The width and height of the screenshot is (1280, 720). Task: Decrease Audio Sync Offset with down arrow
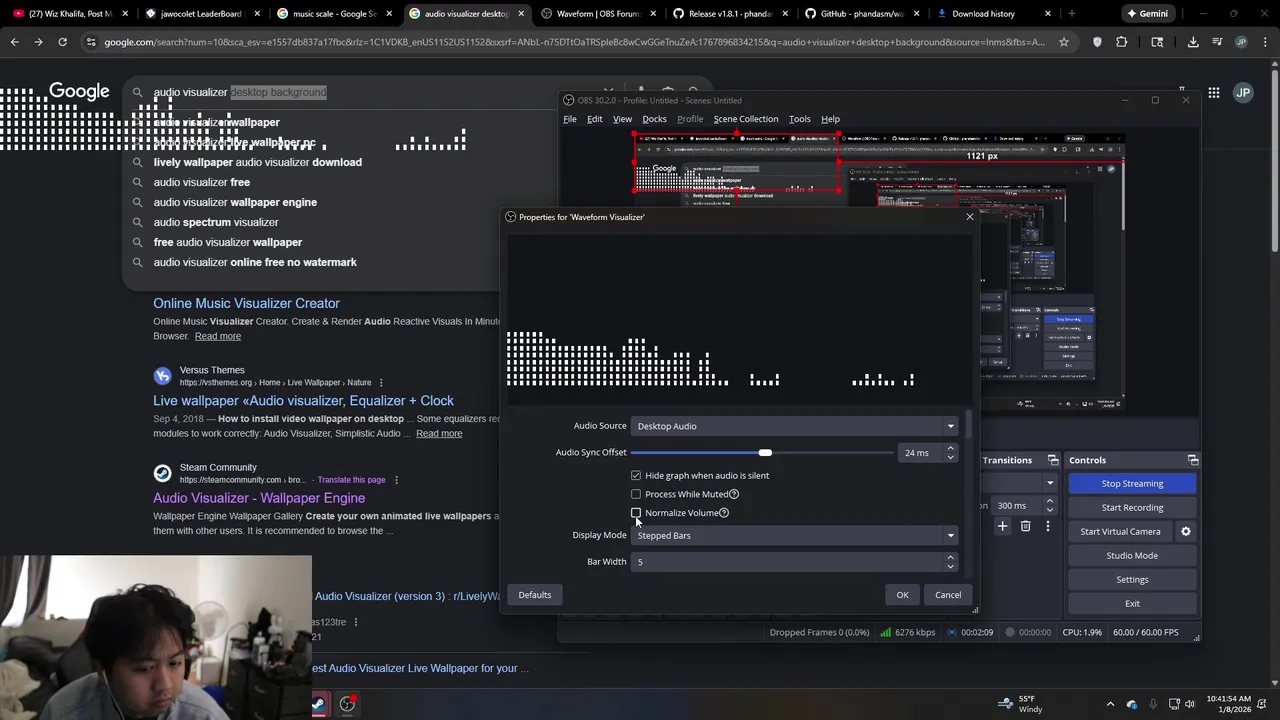[950, 457]
